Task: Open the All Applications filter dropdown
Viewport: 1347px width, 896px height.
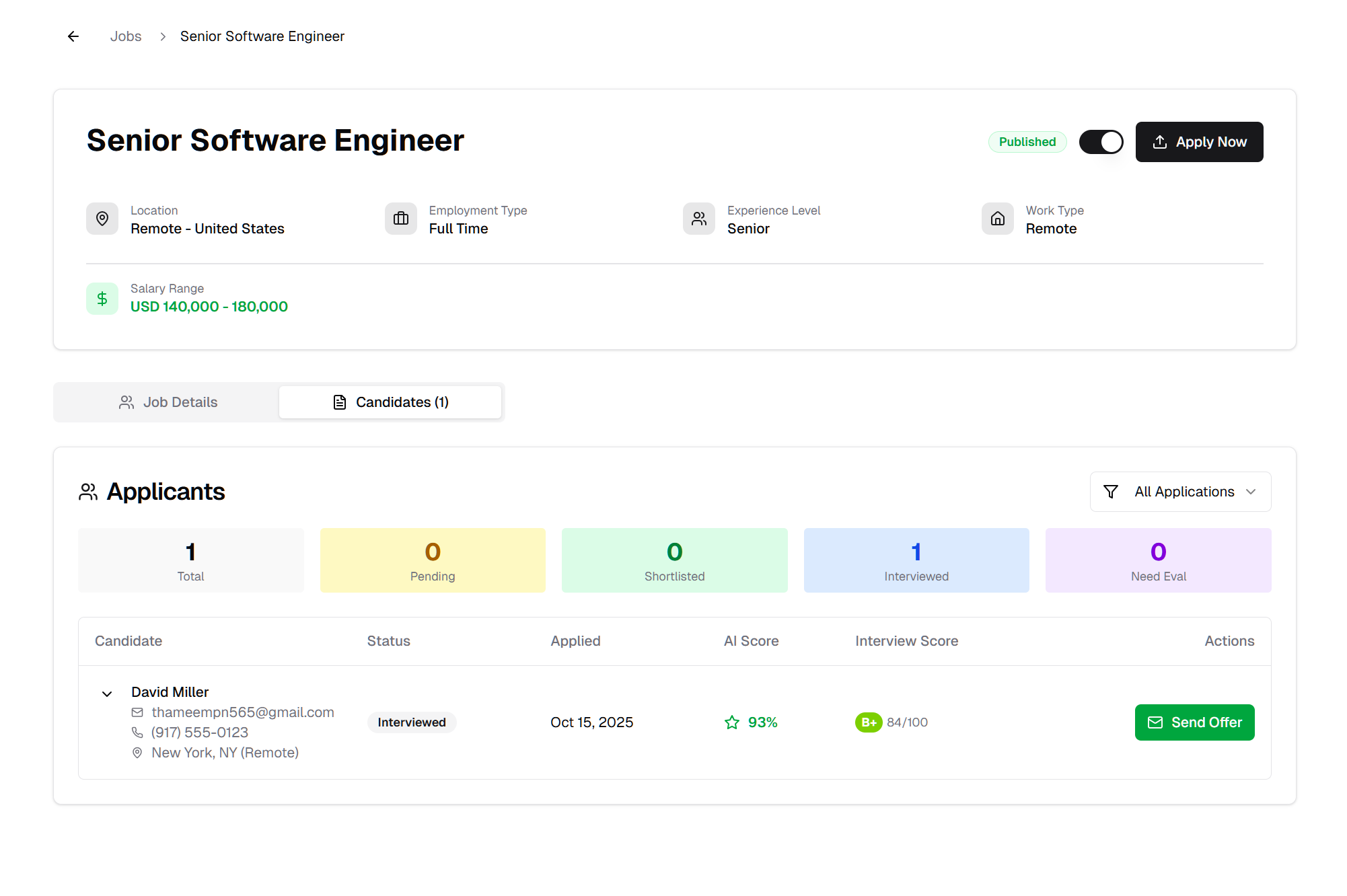Action: coord(1180,492)
